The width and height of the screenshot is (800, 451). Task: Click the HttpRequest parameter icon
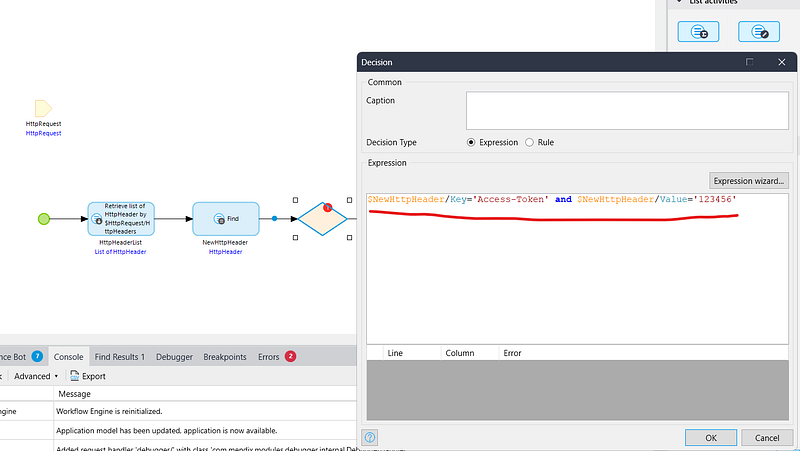tap(43, 108)
